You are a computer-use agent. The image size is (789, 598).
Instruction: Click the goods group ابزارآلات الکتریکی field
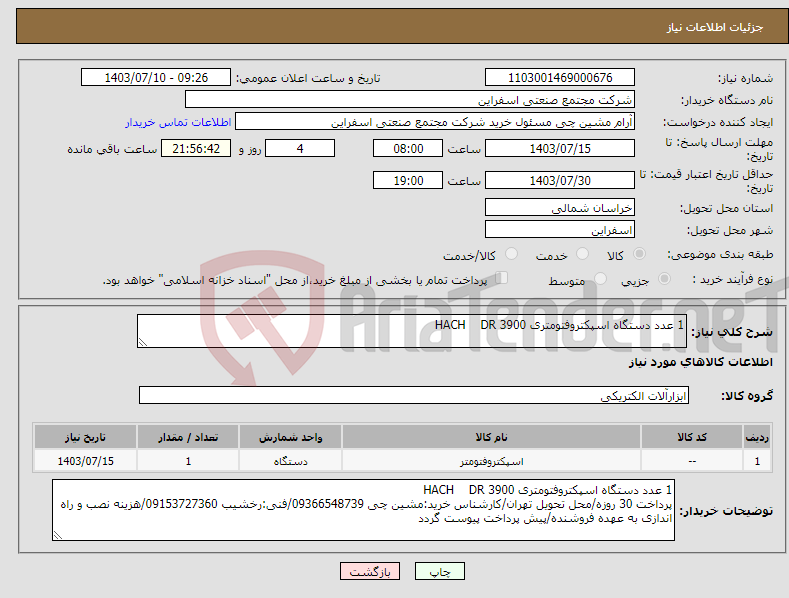tap(414, 395)
